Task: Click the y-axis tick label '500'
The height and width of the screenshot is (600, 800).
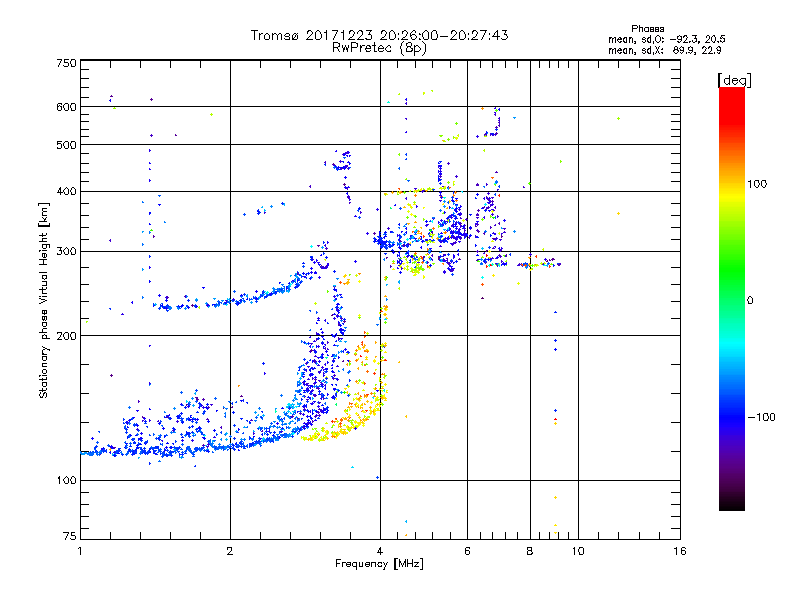Action: pyautogui.click(x=66, y=145)
